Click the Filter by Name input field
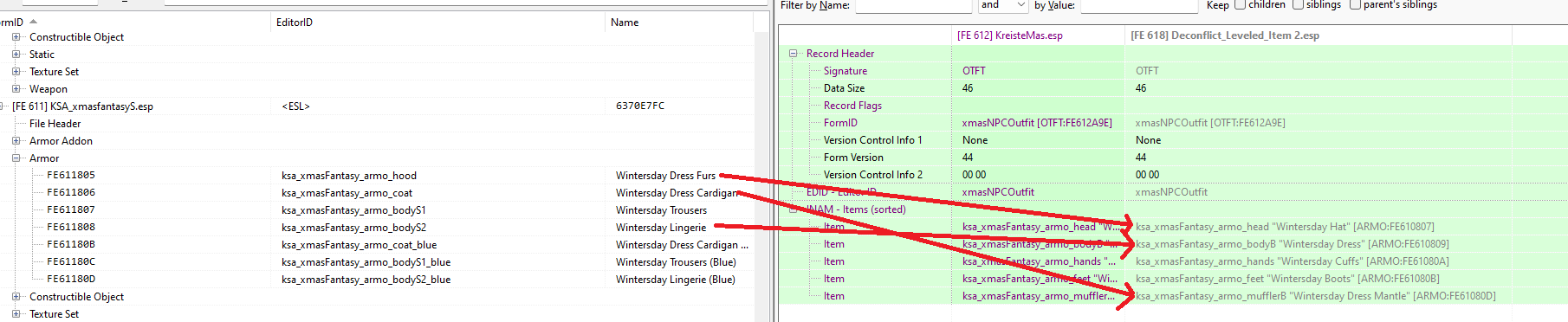Screen dimensions: 1568x322 click(913, 6)
